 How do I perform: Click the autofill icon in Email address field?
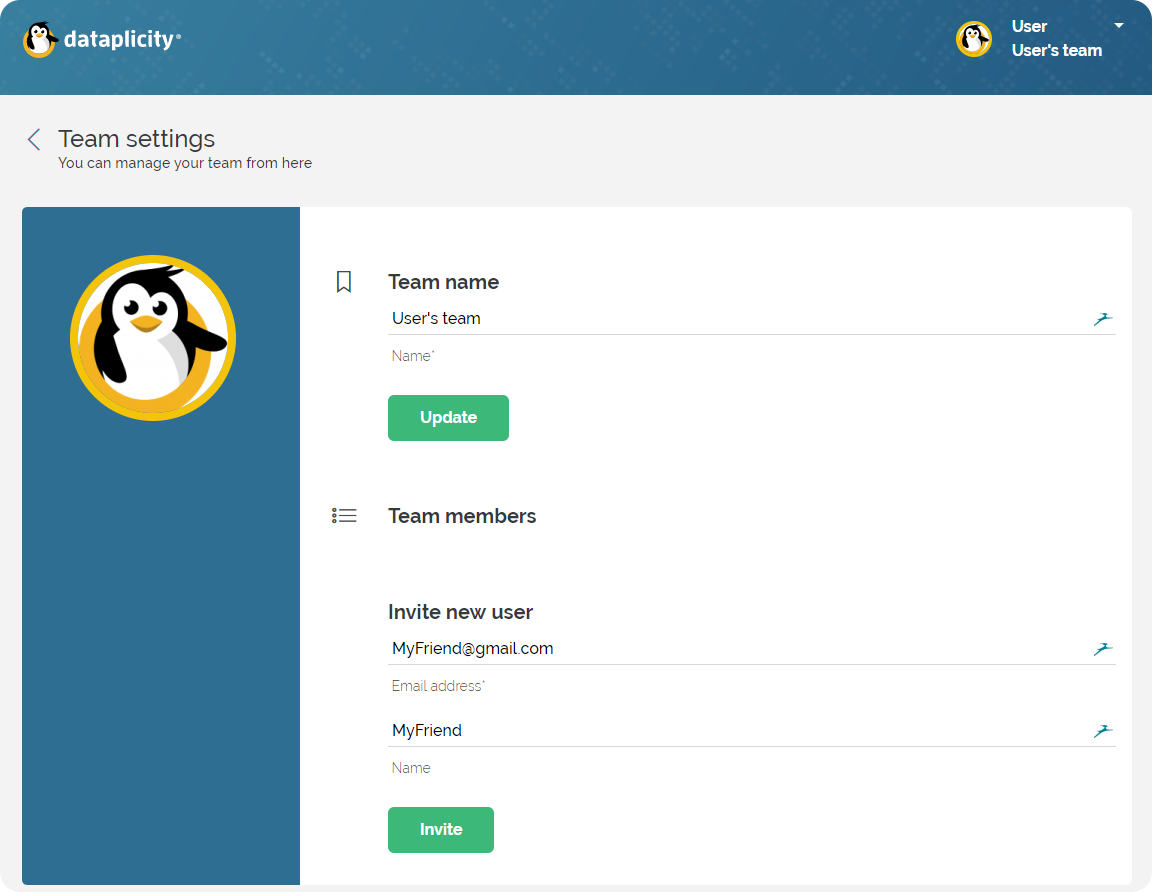point(1103,649)
